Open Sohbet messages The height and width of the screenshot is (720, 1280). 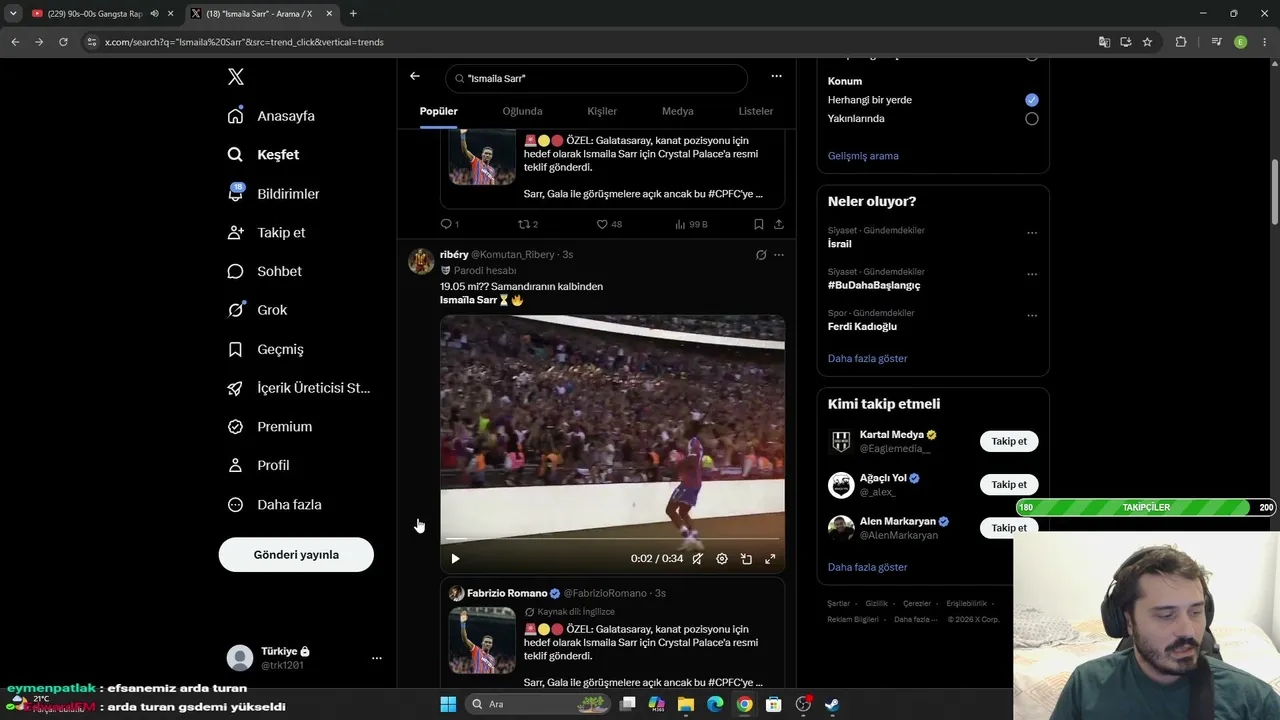pos(264,271)
